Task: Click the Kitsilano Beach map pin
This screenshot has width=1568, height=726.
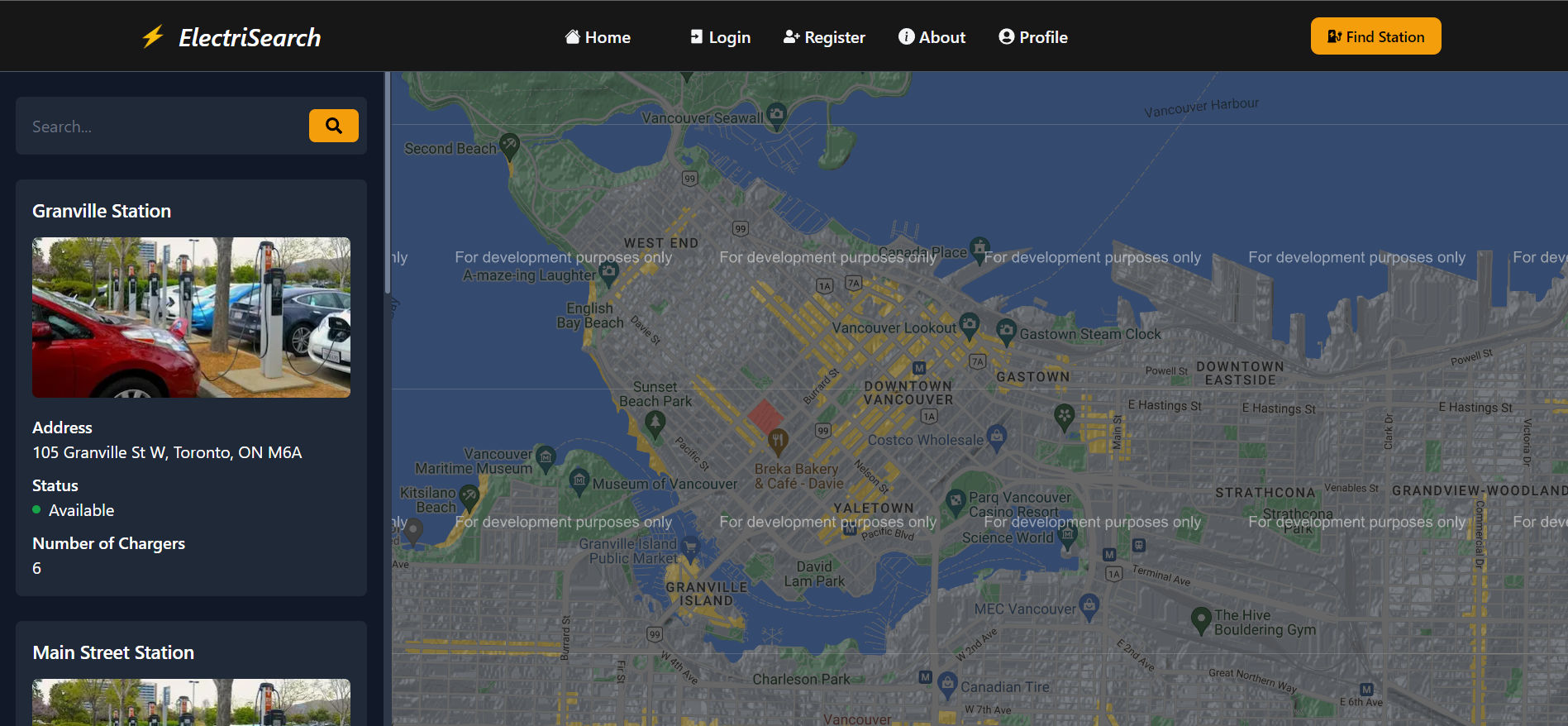Action: point(469,496)
